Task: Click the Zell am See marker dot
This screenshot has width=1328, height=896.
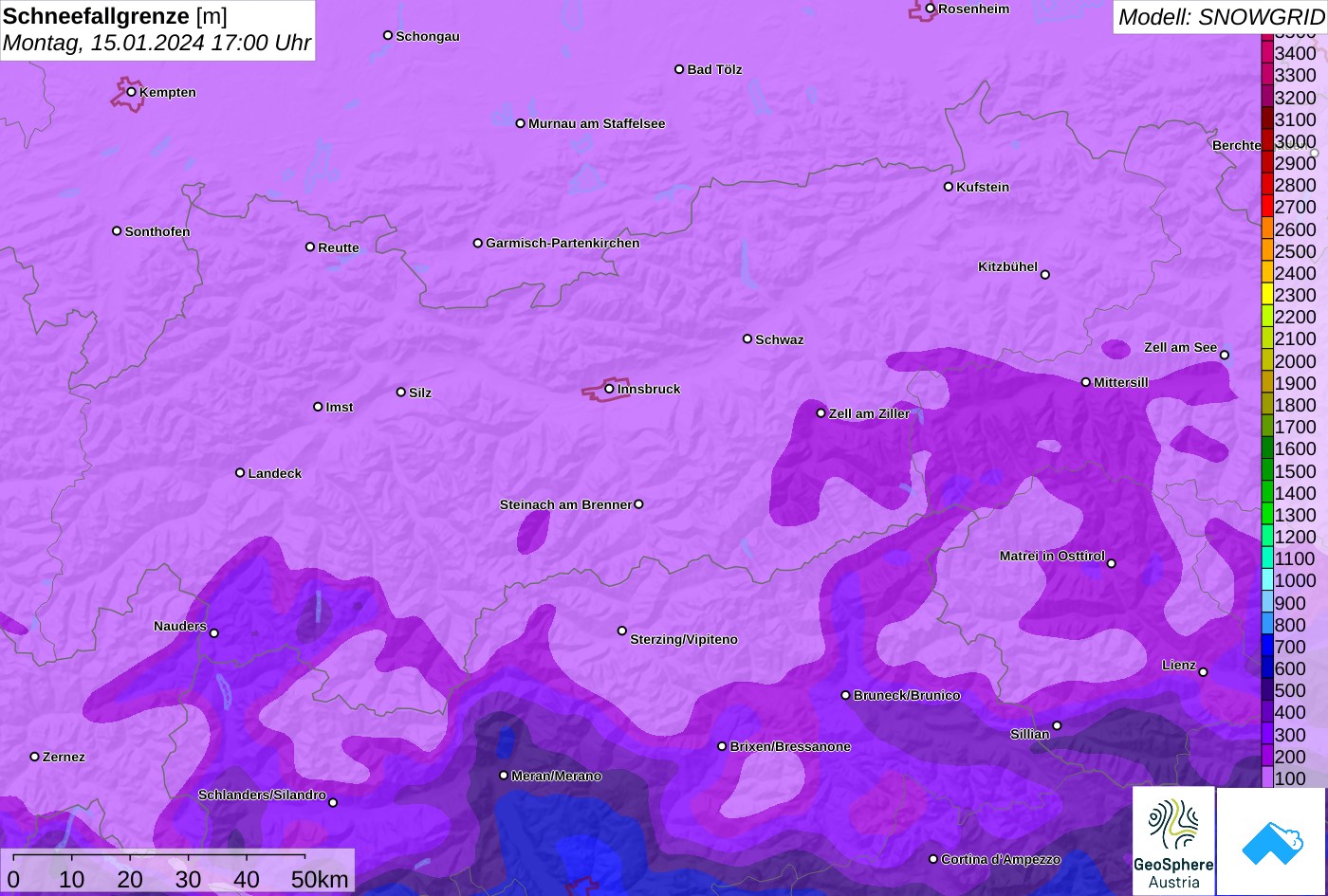Action: (x=1225, y=356)
